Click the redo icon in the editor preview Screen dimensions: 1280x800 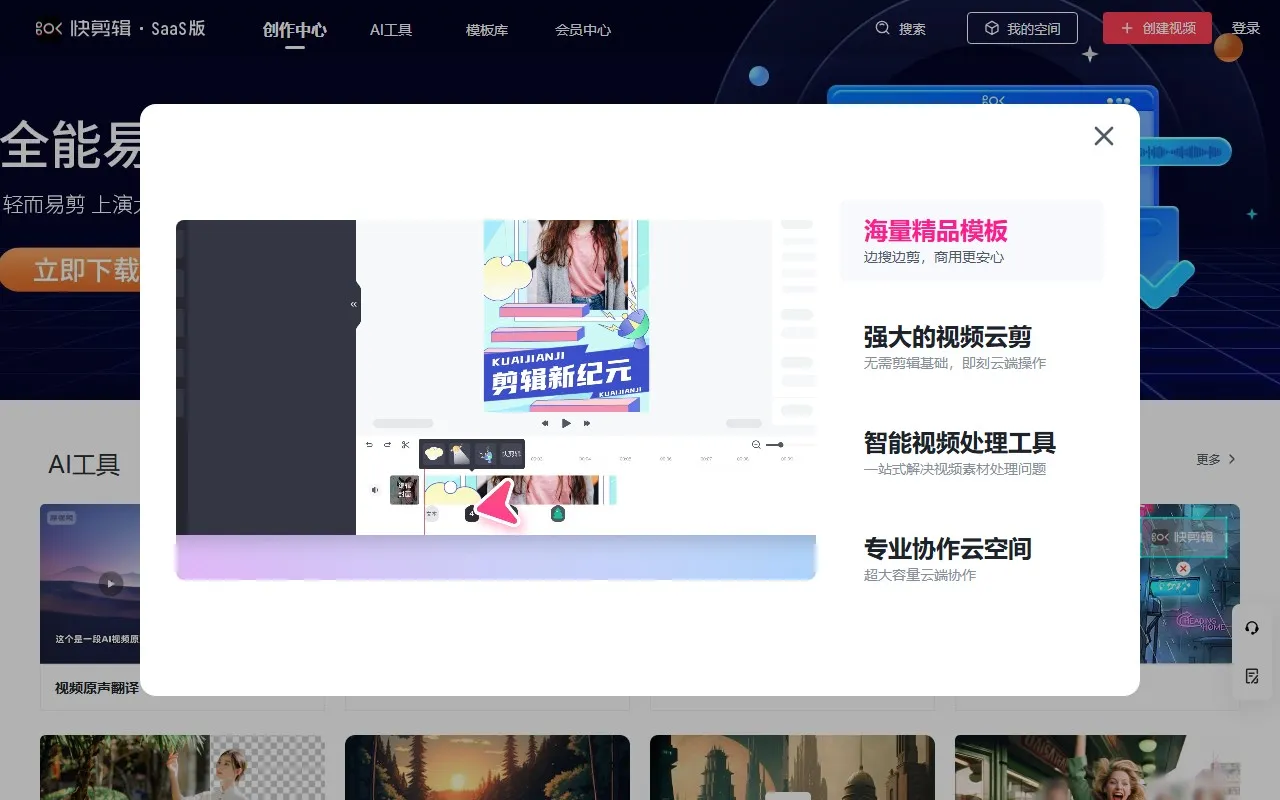point(386,444)
